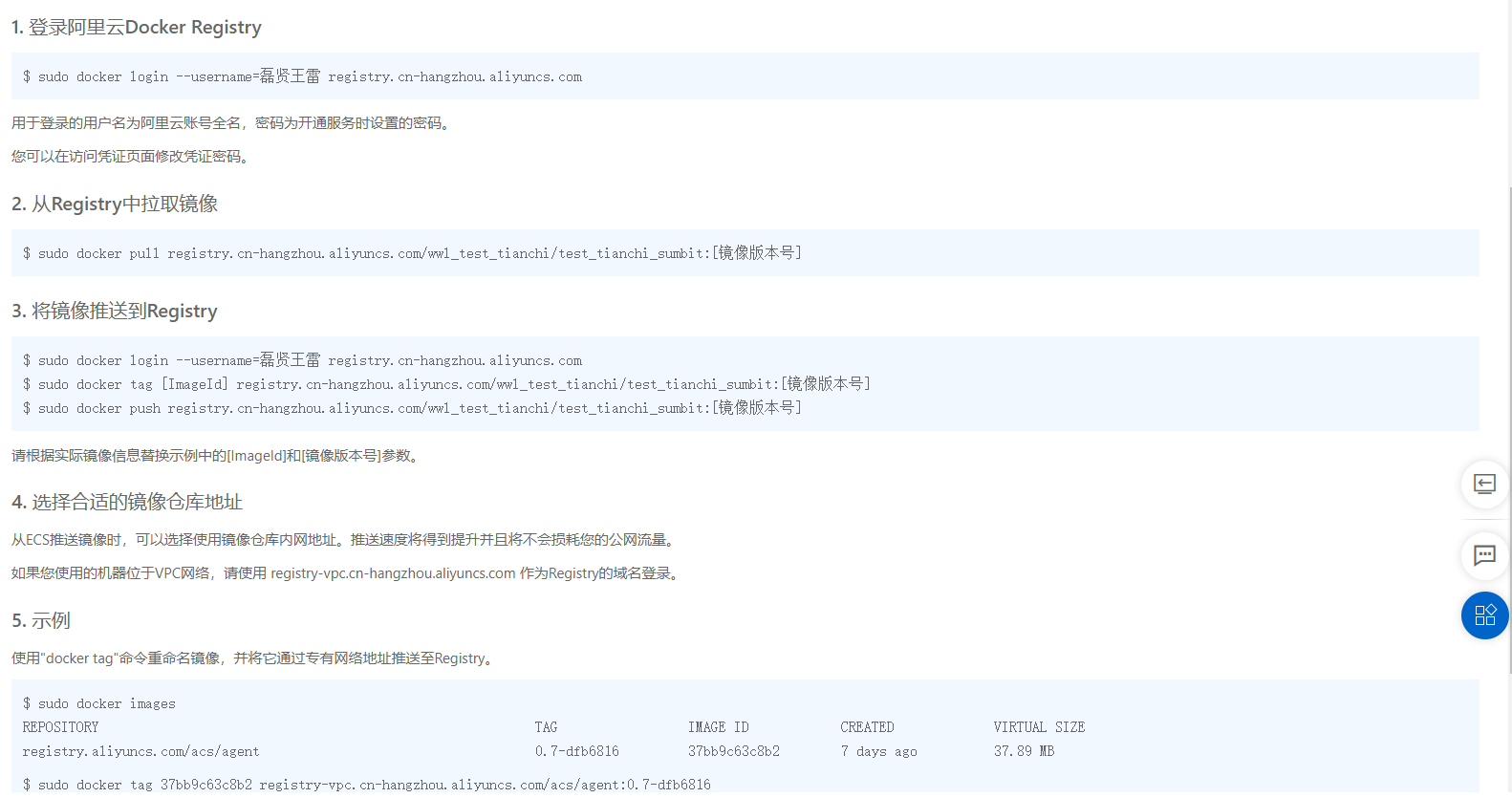Click the 您可以在访问凭证页面修改凭证密码 text
The height and width of the screenshot is (798, 1512).
[132, 156]
